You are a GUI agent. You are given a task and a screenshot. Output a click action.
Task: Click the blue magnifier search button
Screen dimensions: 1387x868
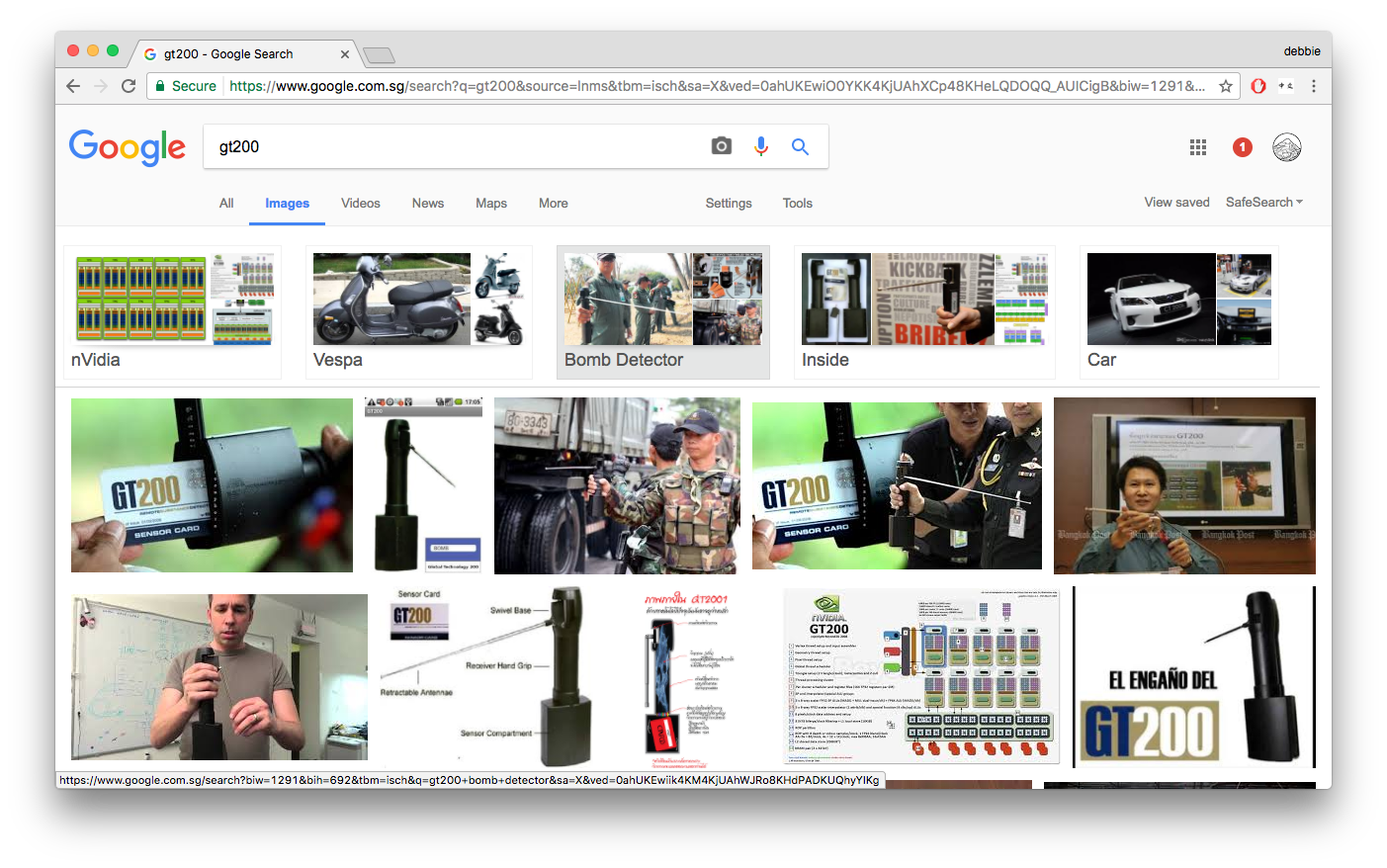(x=800, y=146)
